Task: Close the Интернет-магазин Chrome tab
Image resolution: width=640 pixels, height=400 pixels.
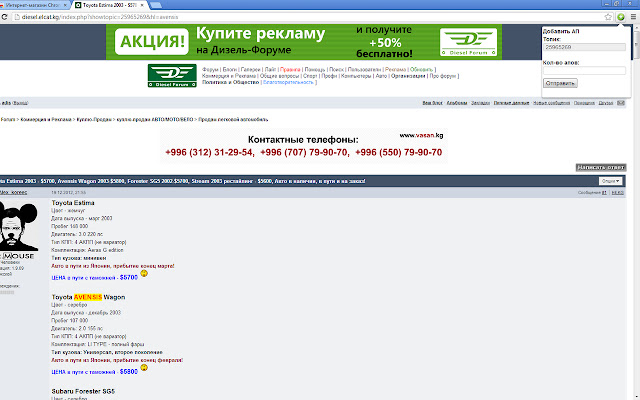Action: 65,5
